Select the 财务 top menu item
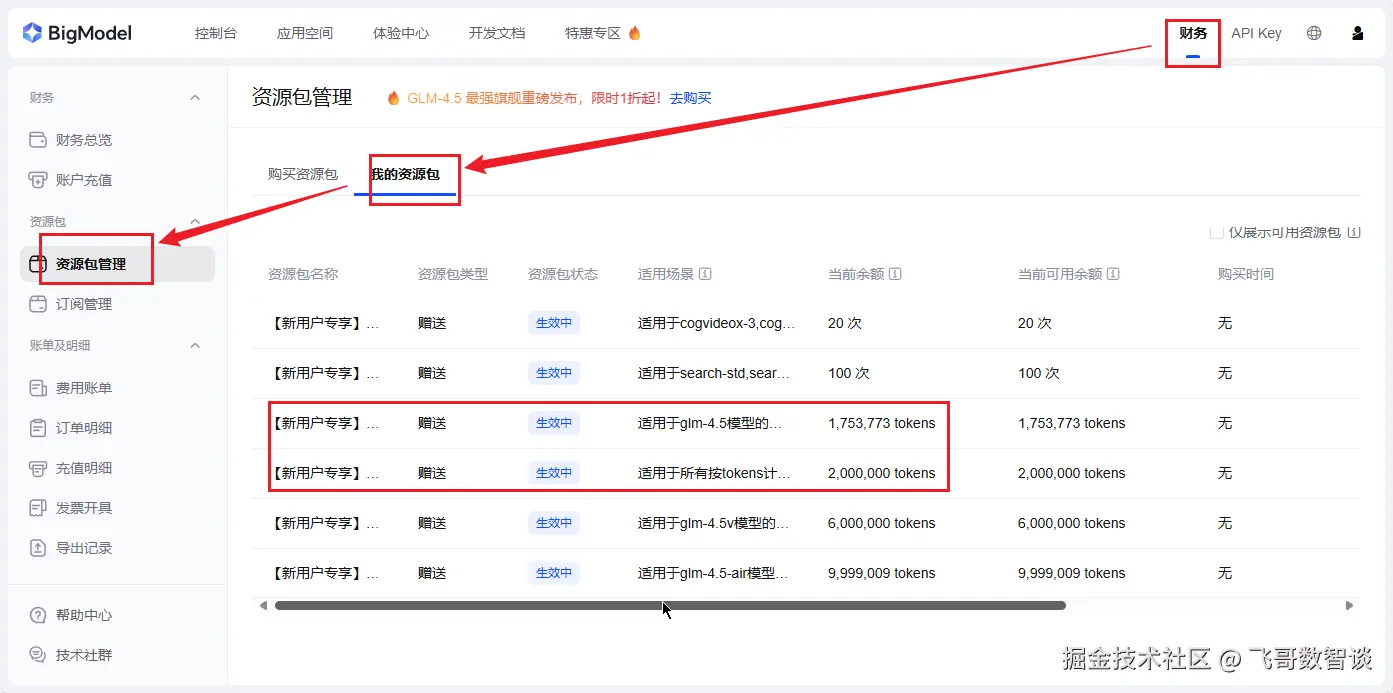1393x693 pixels. [x=1193, y=33]
